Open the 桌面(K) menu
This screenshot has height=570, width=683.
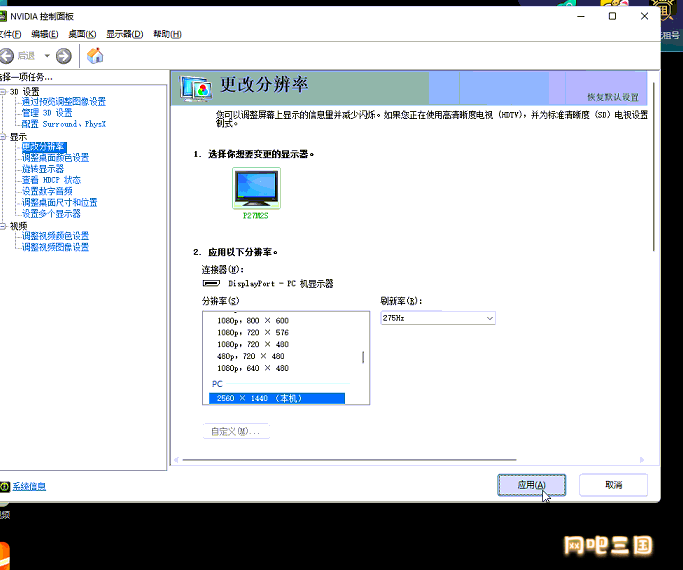click(82, 34)
